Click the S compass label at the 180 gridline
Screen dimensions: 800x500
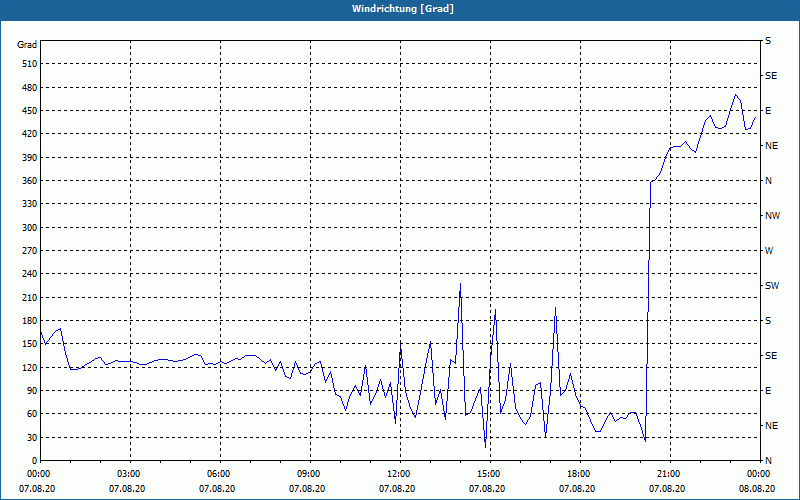click(x=768, y=321)
